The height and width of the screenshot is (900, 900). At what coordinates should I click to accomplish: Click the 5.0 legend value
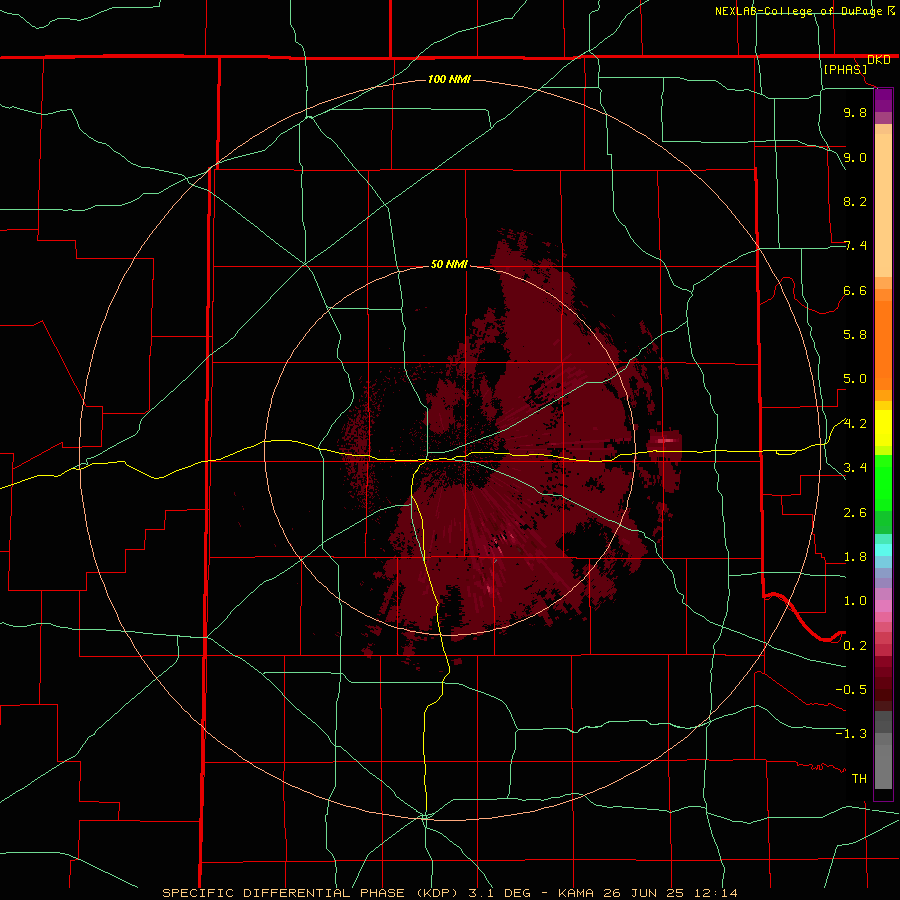click(855, 379)
